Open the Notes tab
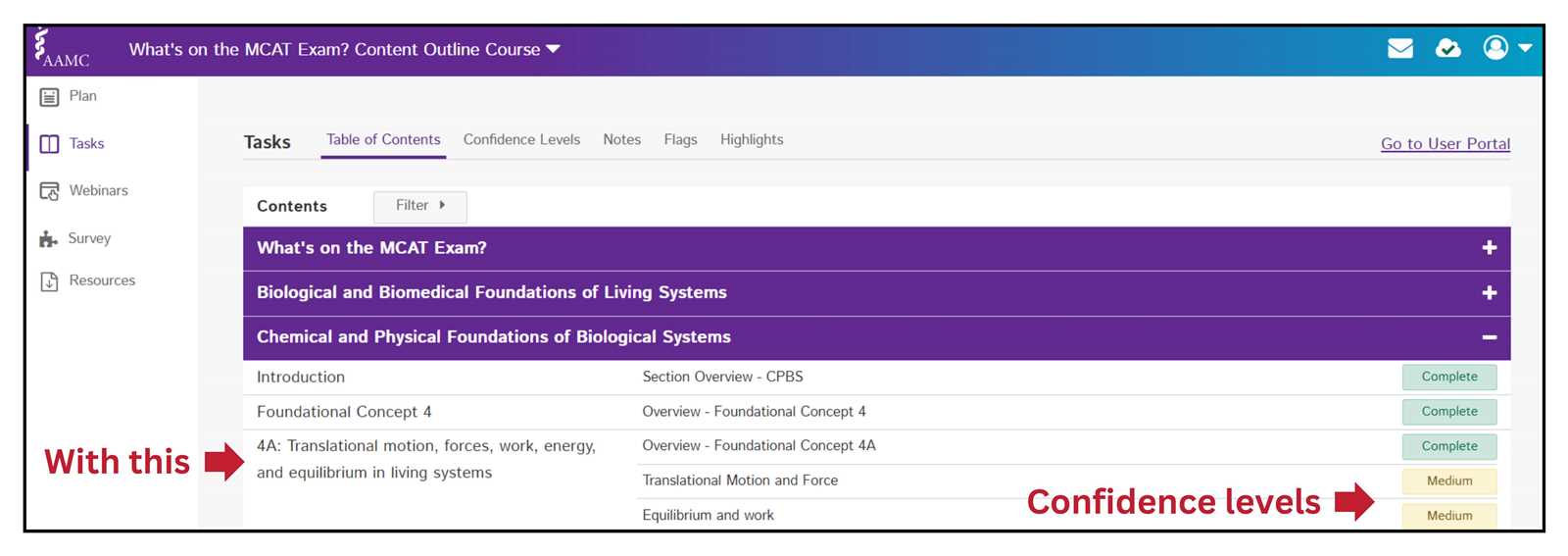The image size is (1568, 556). 621,140
